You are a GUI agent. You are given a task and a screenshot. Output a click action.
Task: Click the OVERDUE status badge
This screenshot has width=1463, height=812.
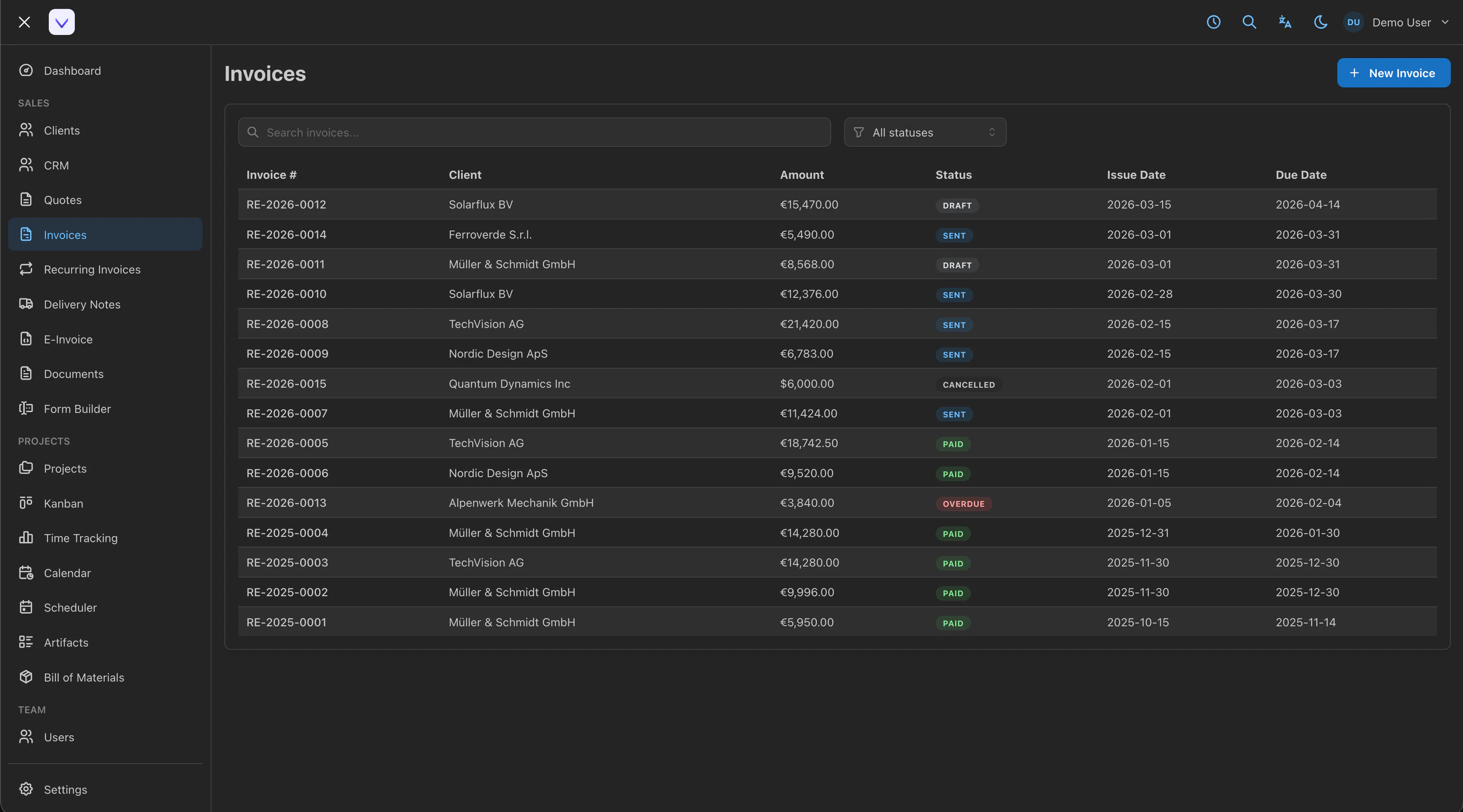[x=964, y=504]
